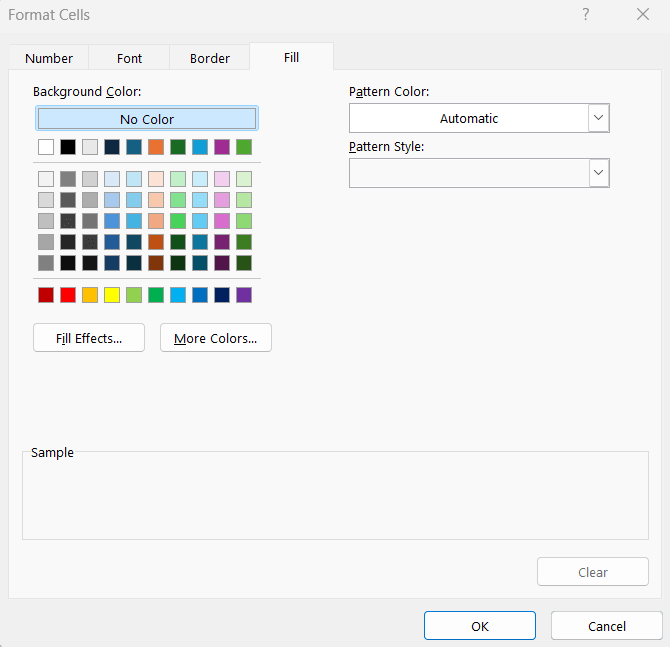Select the light gray theme row swatch

(90, 147)
